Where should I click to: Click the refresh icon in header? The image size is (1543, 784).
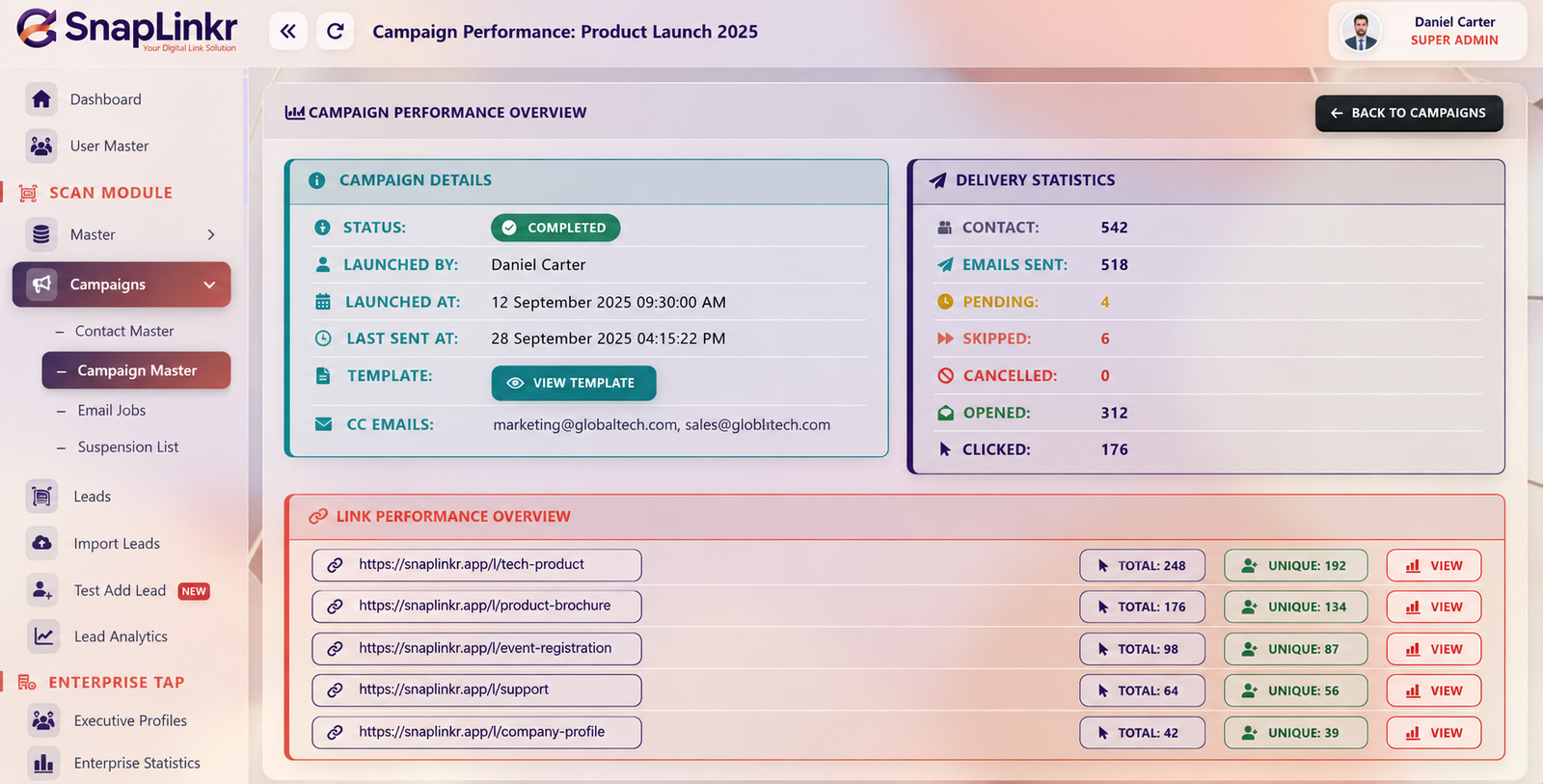336,32
